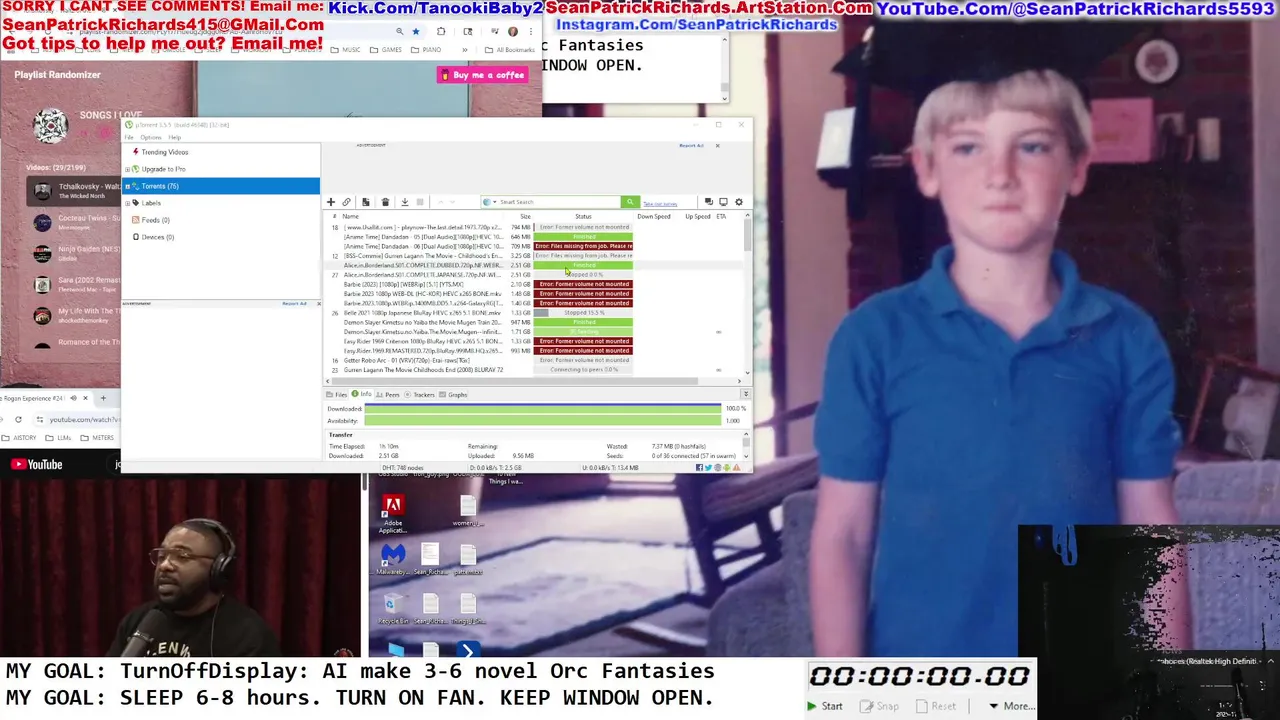Click Move Down Queue arrow icon
The image size is (1280, 720).
tap(452, 202)
